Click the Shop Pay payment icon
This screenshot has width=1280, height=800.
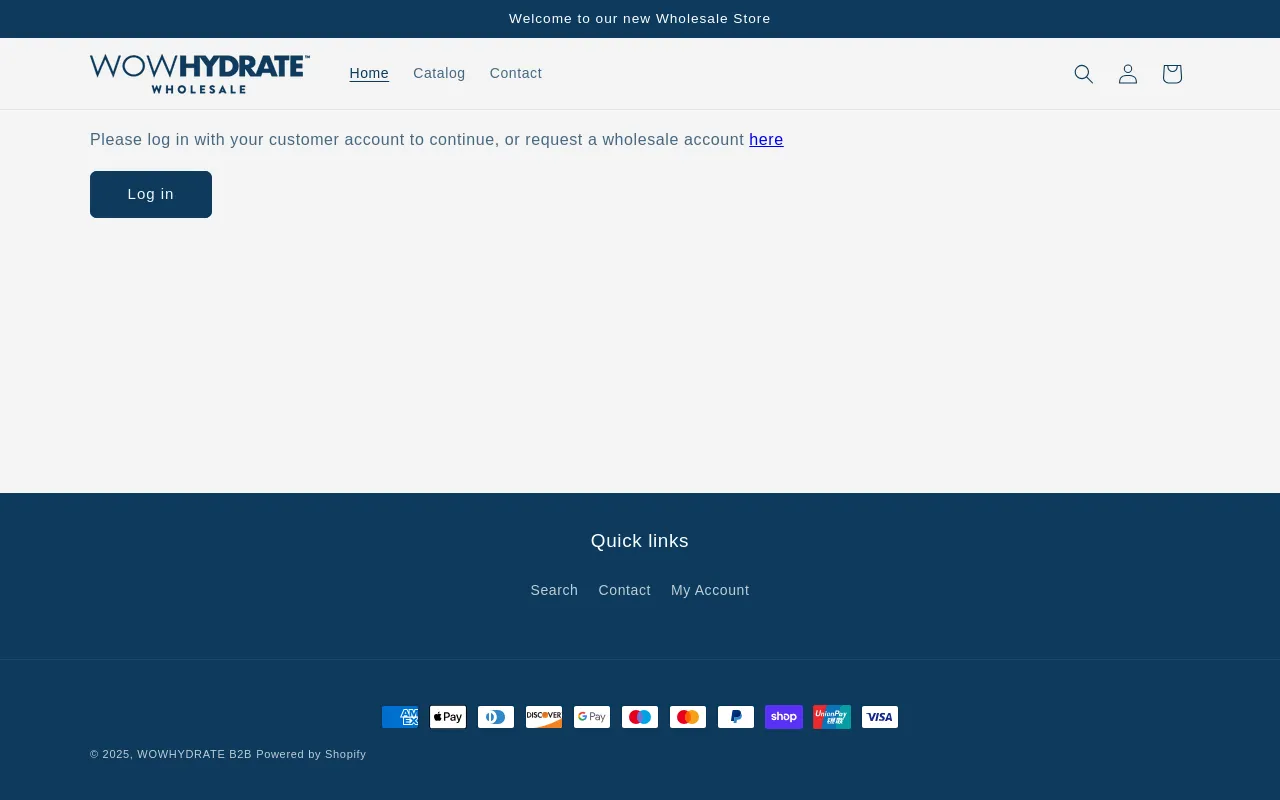click(x=784, y=717)
